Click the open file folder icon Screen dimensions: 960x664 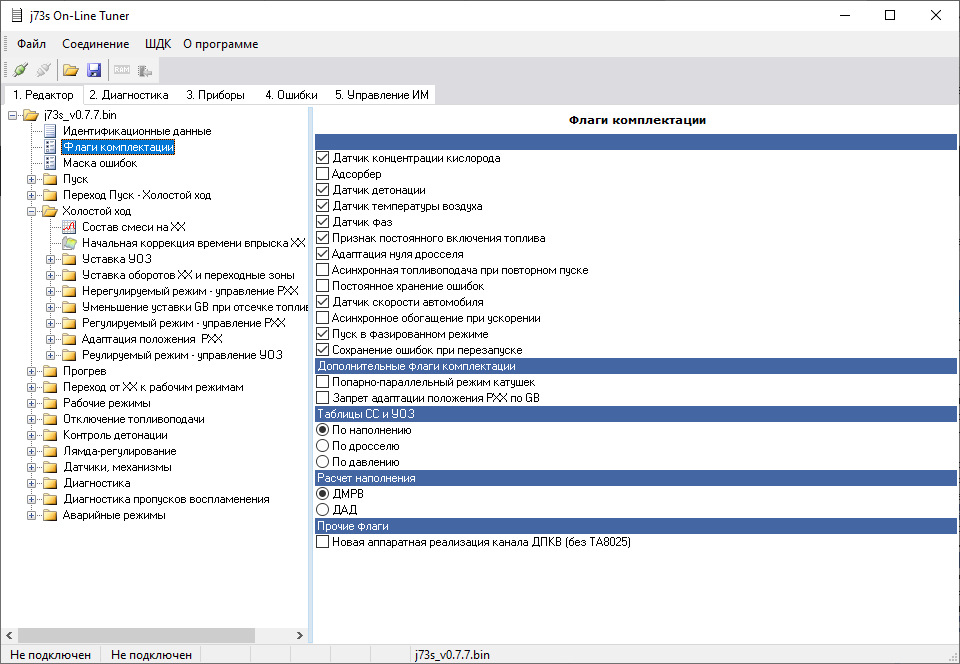[x=70, y=70]
